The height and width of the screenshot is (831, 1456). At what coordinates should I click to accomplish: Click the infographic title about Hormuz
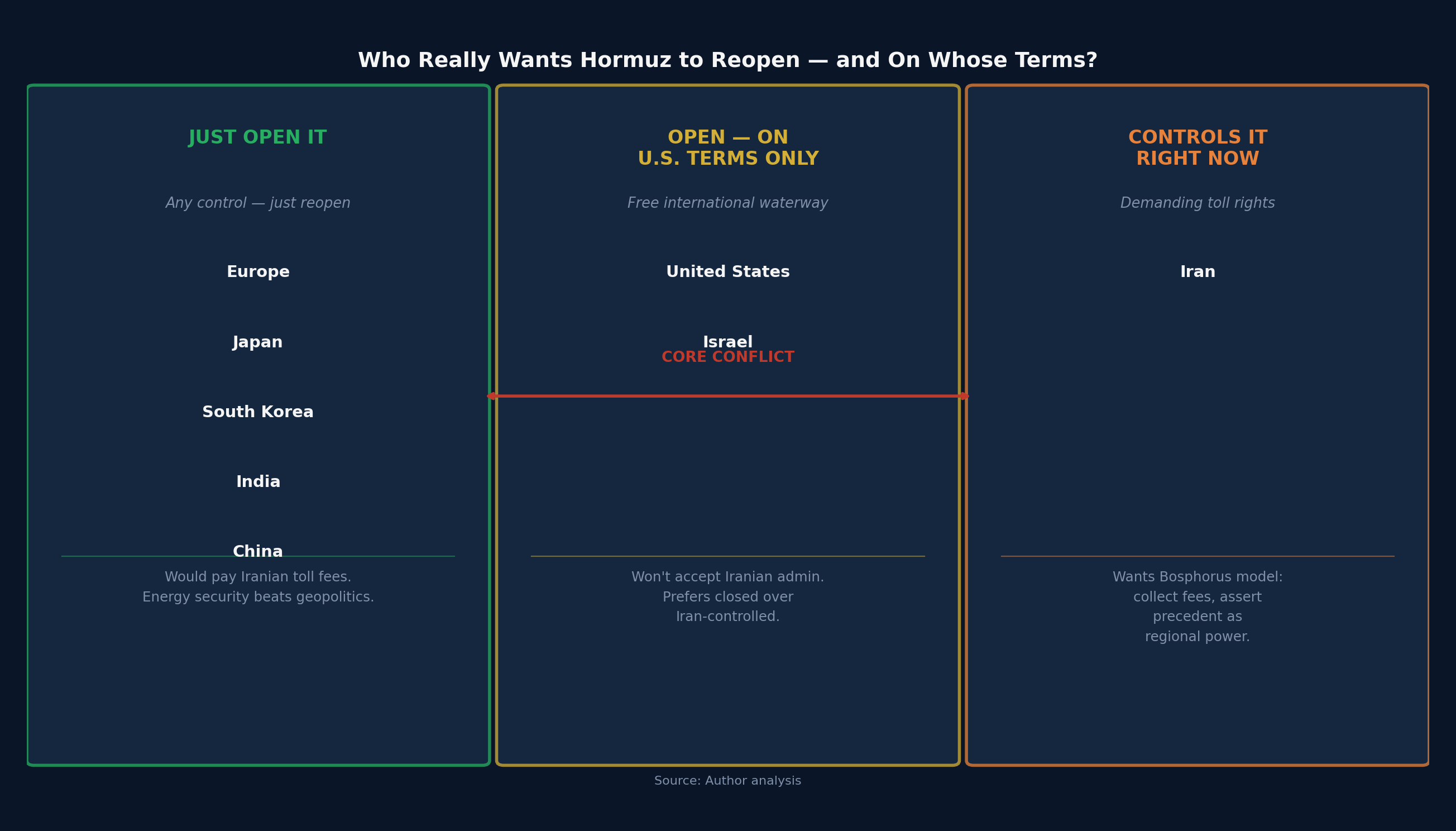coord(727,61)
